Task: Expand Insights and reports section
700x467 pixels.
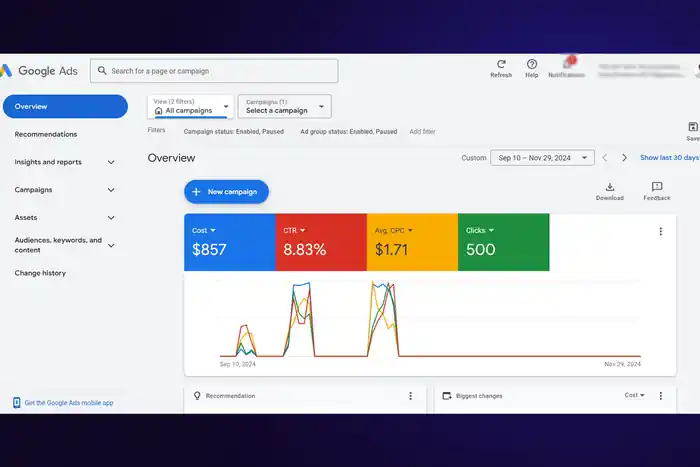Action: click(x=111, y=162)
